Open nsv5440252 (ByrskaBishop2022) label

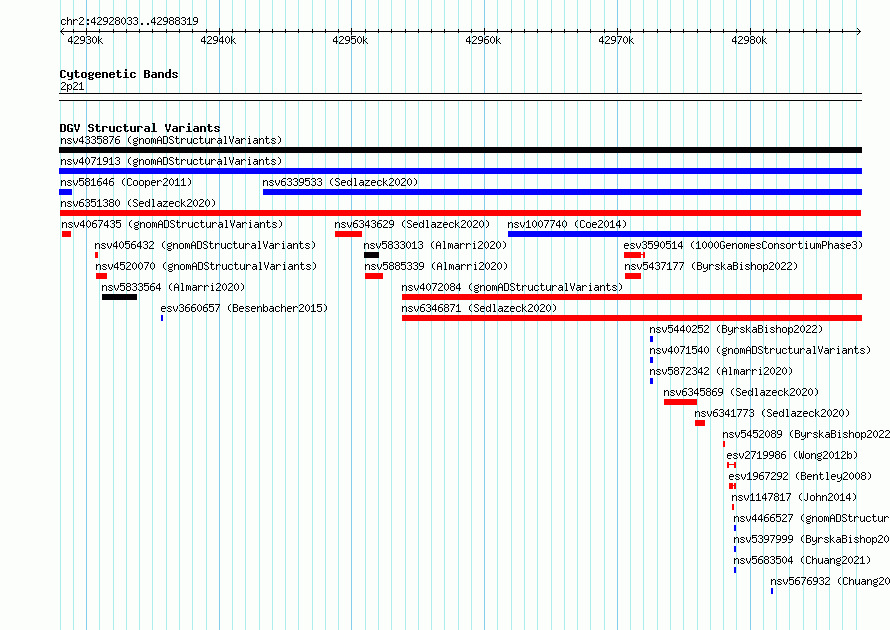tap(736, 329)
